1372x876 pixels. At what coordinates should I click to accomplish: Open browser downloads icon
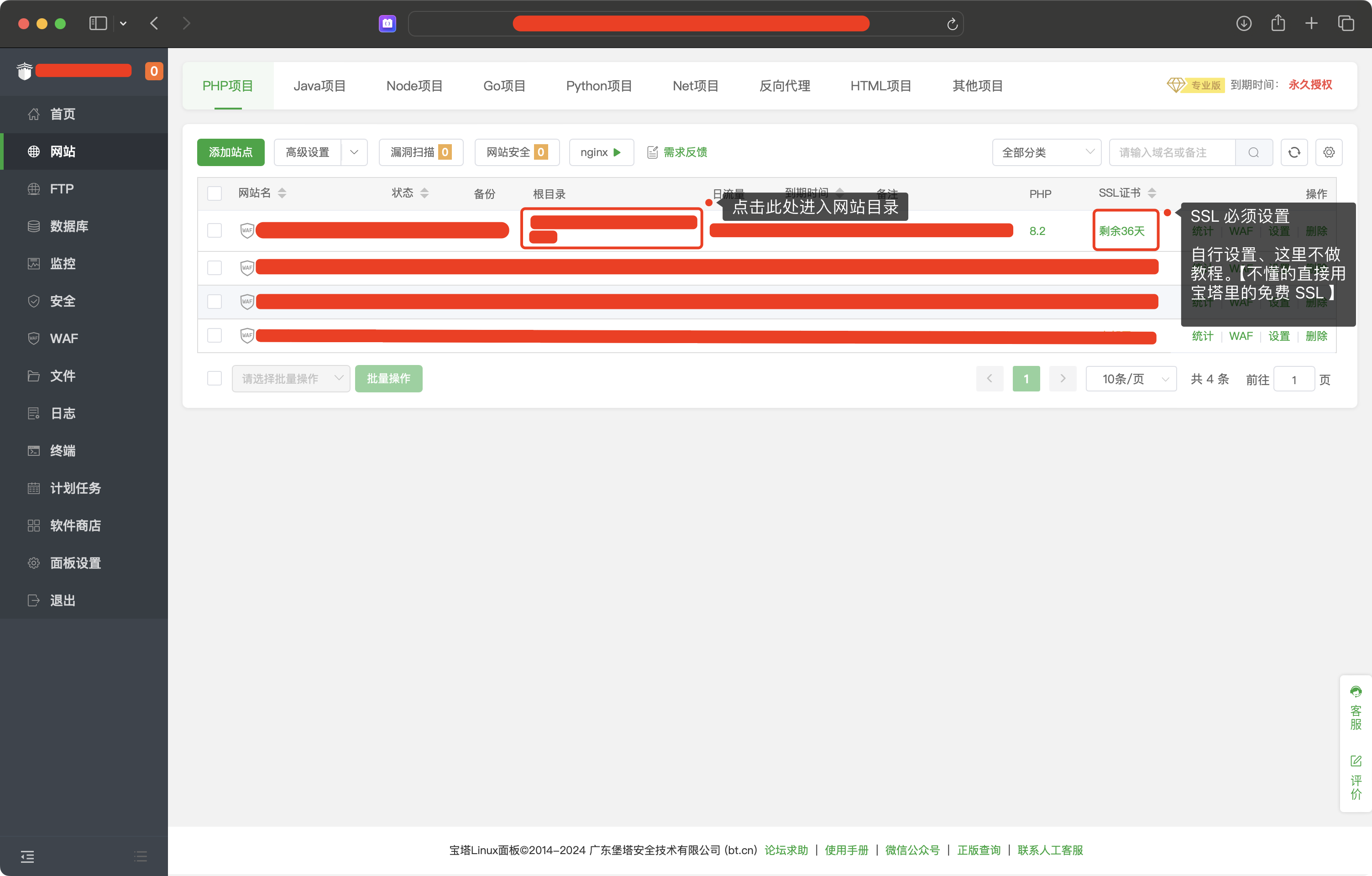(1244, 23)
